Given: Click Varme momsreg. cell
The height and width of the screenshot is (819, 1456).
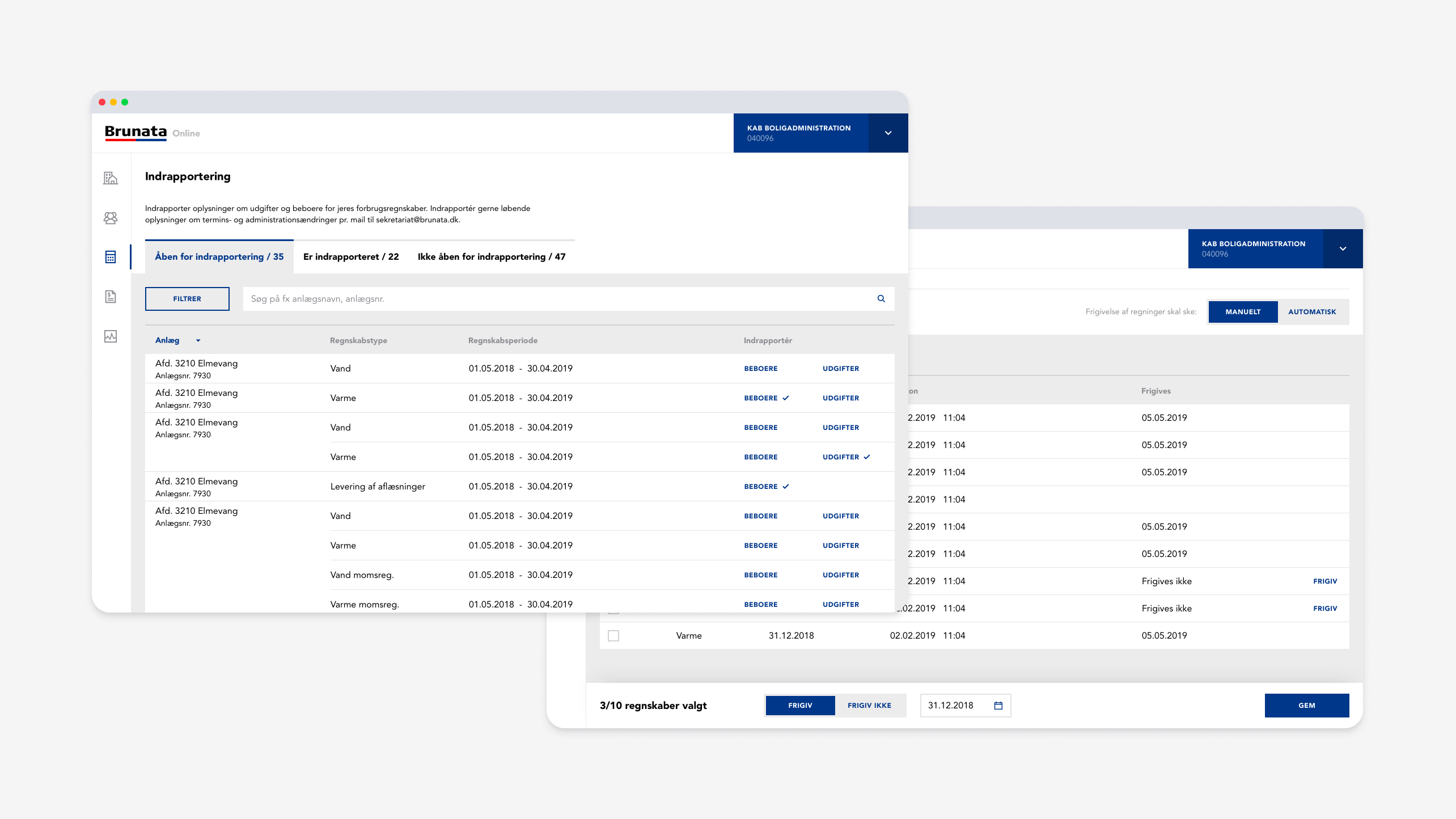Looking at the screenshot, I should [x=365, y=605].
